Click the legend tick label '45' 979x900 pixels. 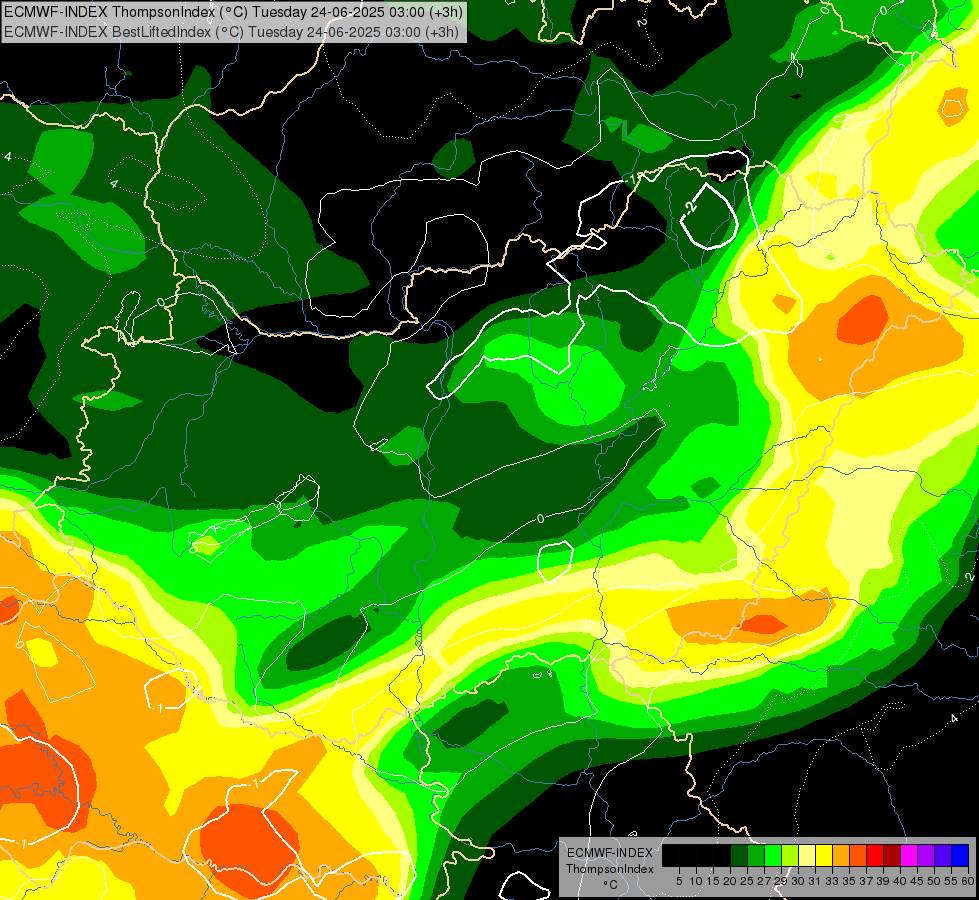click(918, 881)
